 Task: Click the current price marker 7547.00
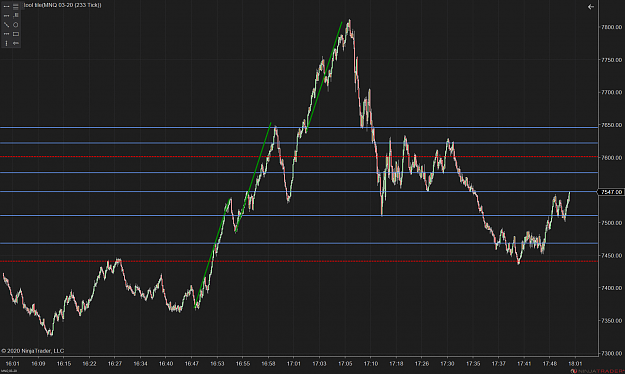611,192
